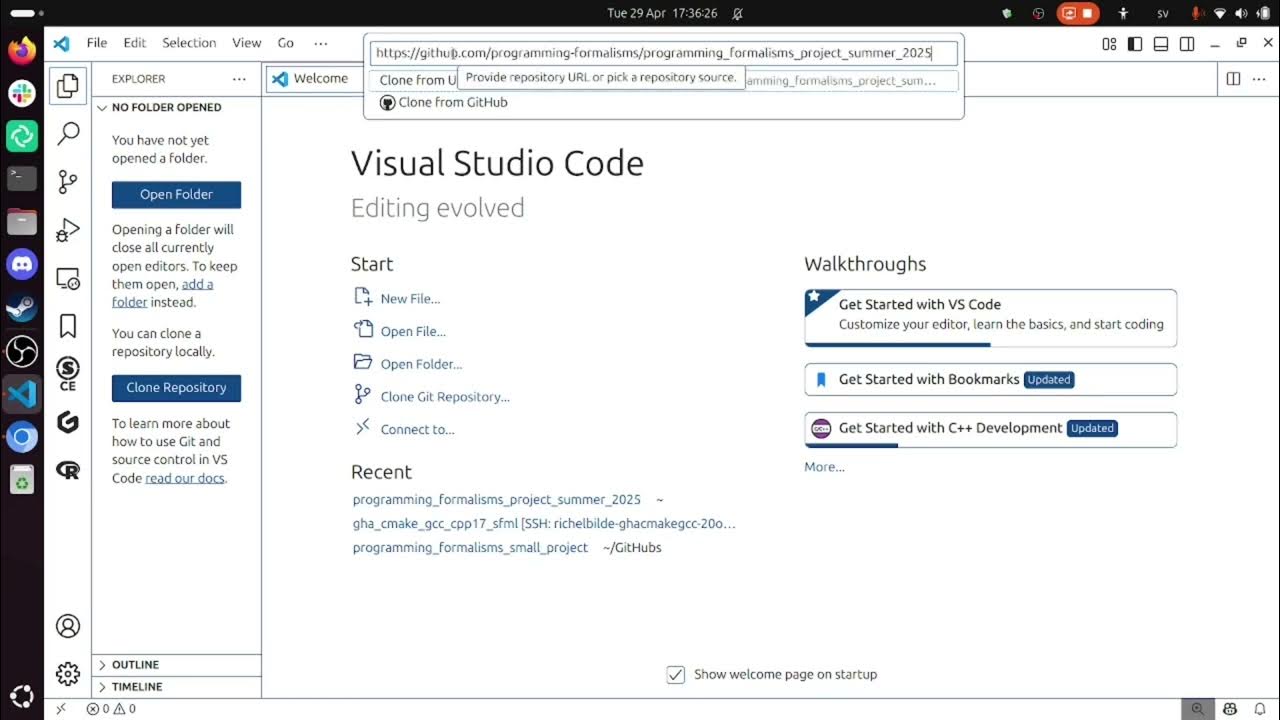Click the split editor icon
This screenshot has height=720, width=1280.
1233,79
